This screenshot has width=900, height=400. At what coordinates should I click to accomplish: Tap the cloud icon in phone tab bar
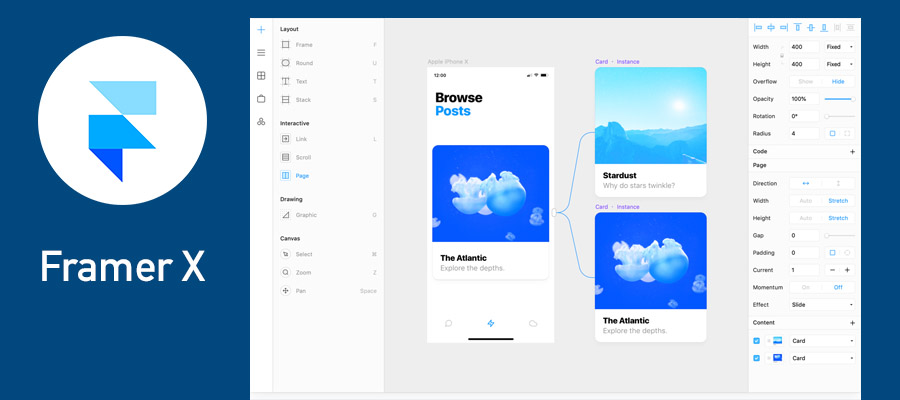point(533,324)
